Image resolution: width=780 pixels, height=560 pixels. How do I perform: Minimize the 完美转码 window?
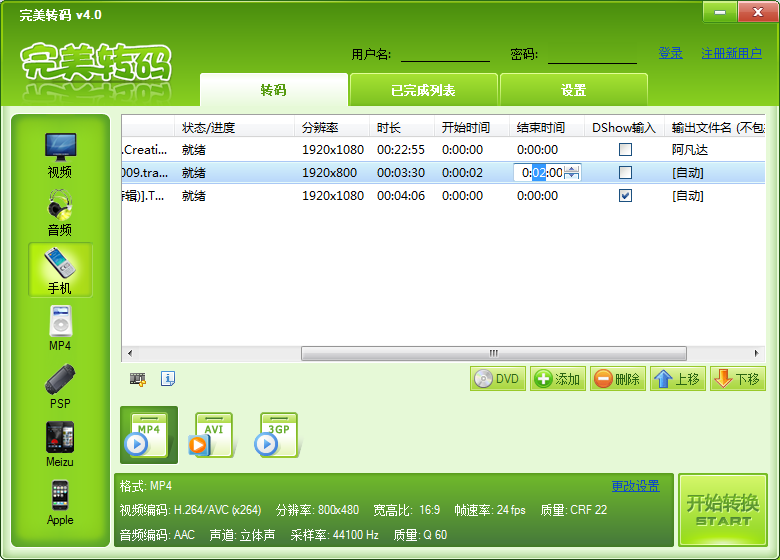[x=719, y=12]
